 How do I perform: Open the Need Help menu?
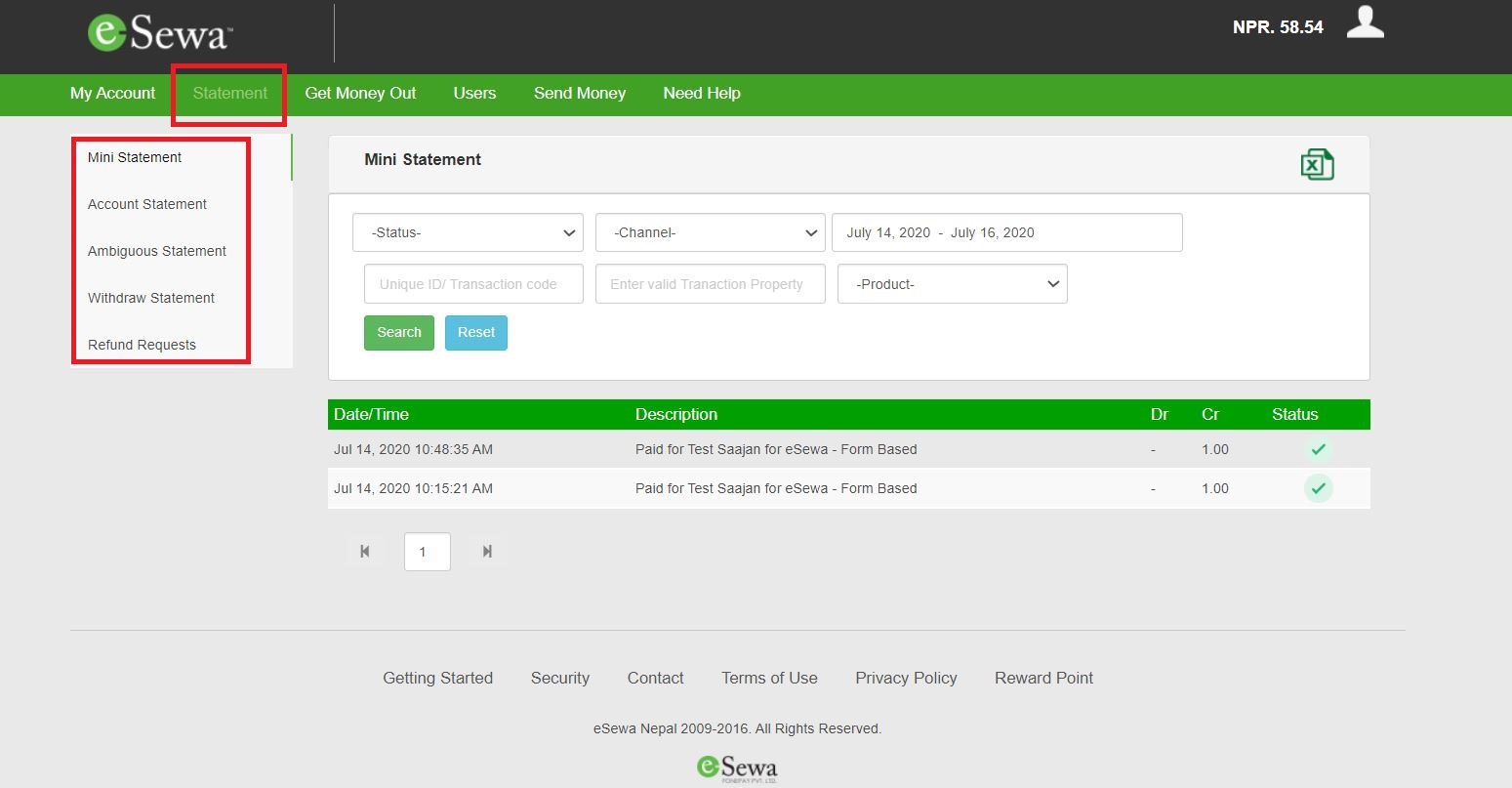click(x=701, y=93)
